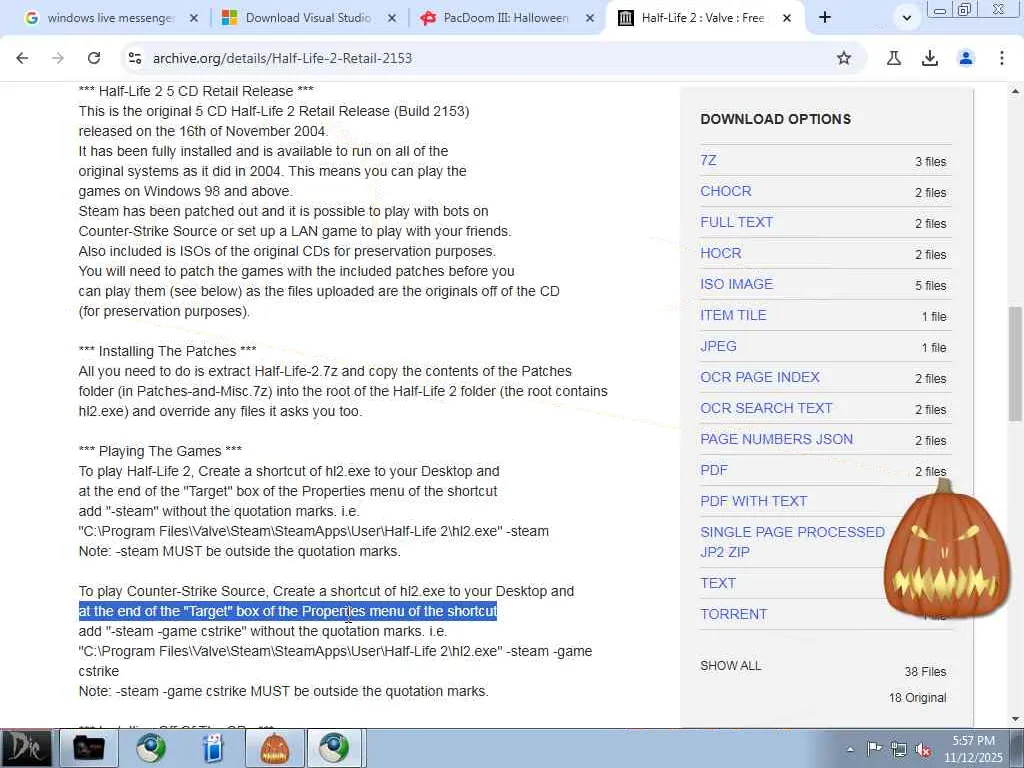Open the Chrome three-dot menu
Viewport: 1024px width, 768px height.
[x=1002, y=58]
